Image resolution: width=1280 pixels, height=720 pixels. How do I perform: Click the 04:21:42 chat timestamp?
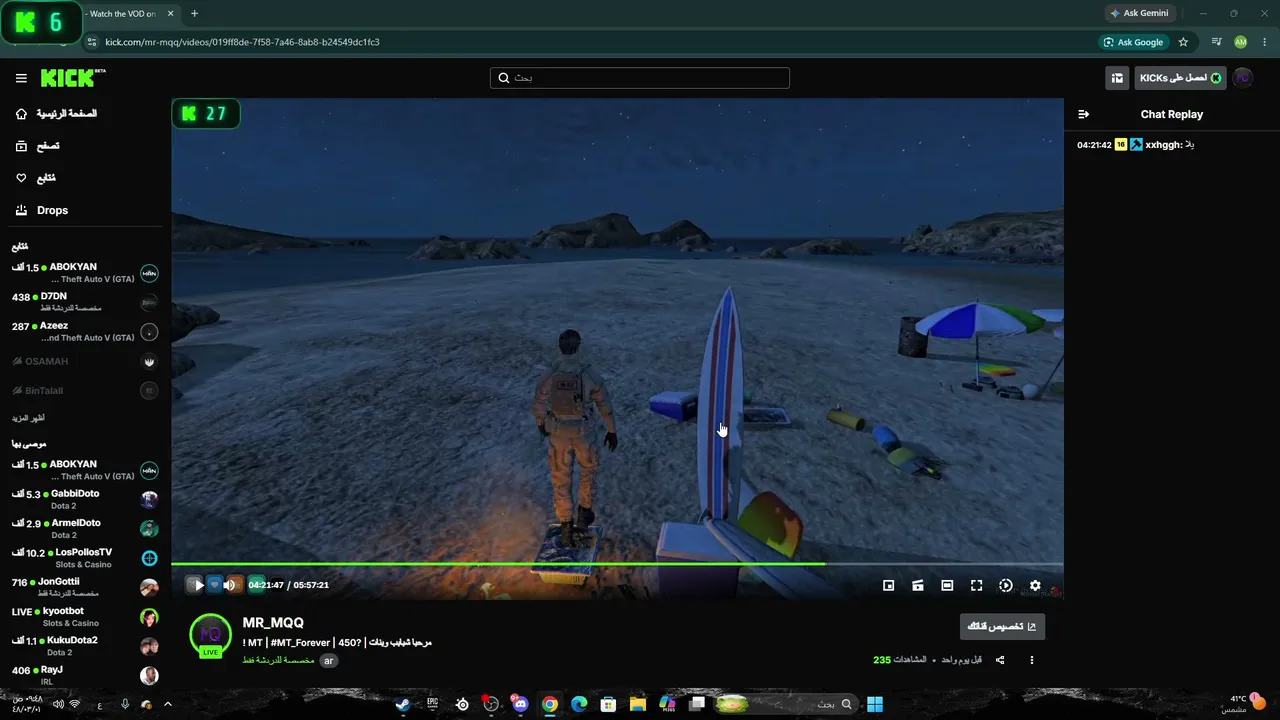pos(1094,145)
